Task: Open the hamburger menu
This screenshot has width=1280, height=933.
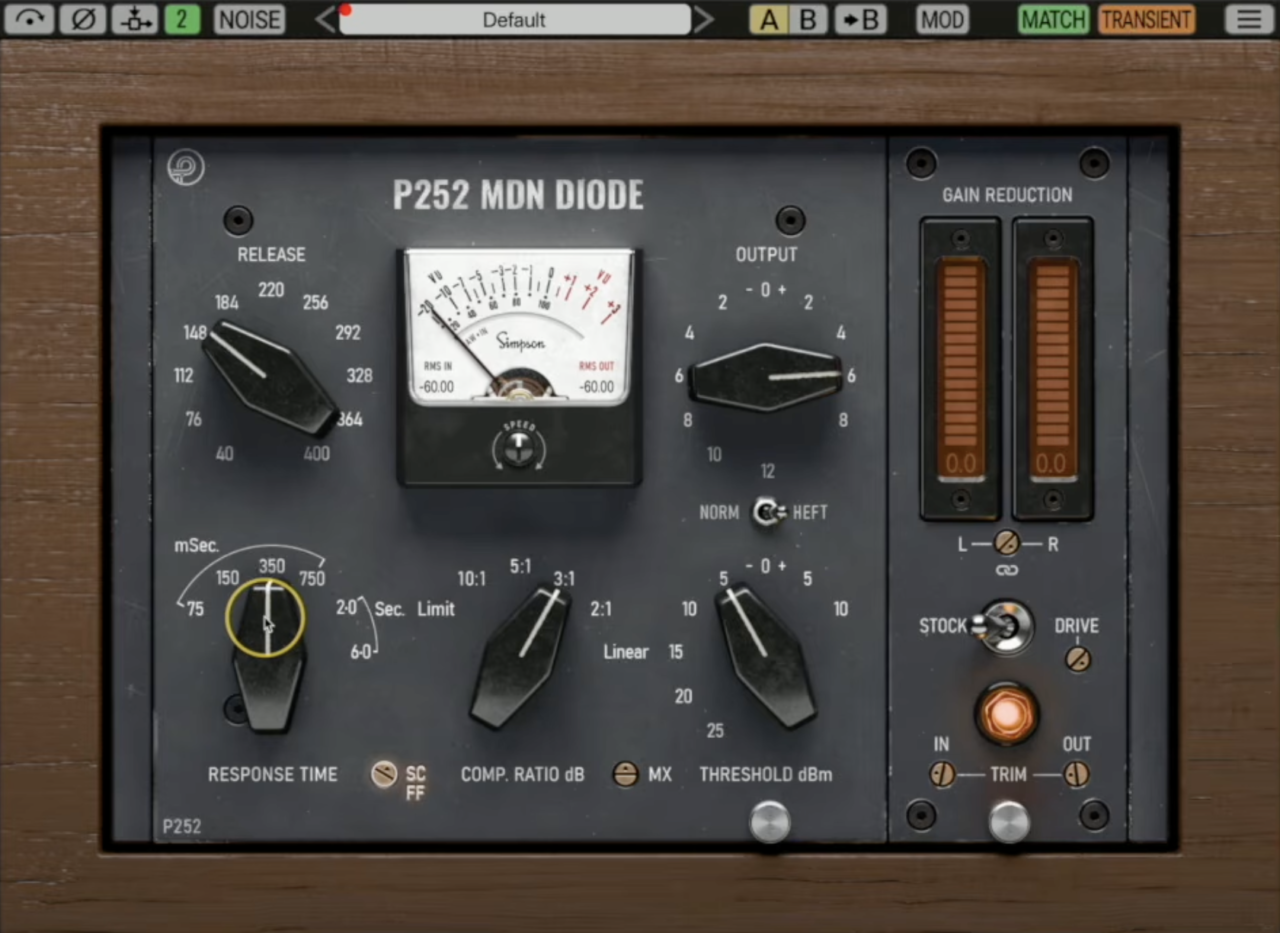Action: pos(1249,19)
